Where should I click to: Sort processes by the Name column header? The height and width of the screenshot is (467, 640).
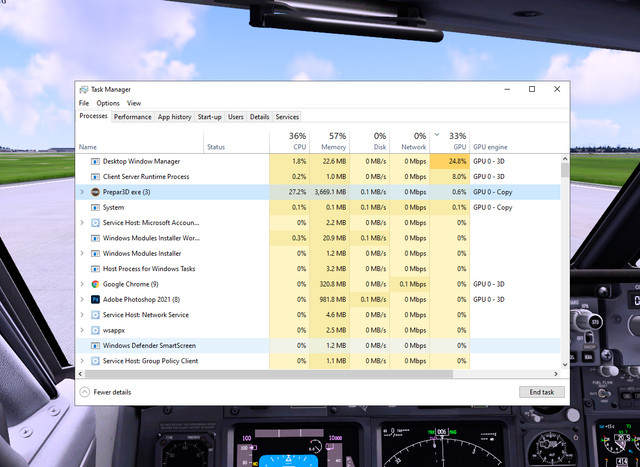tap(140, 142)
